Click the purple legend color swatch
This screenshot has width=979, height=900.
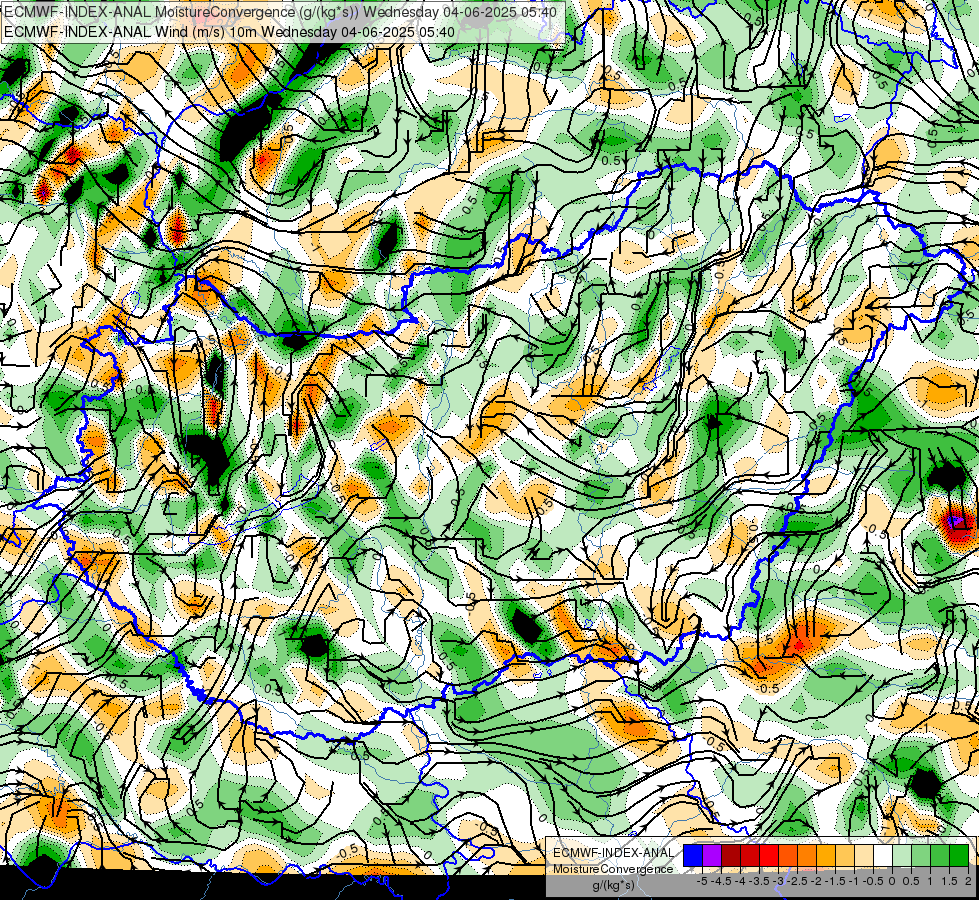click(712, 855)
